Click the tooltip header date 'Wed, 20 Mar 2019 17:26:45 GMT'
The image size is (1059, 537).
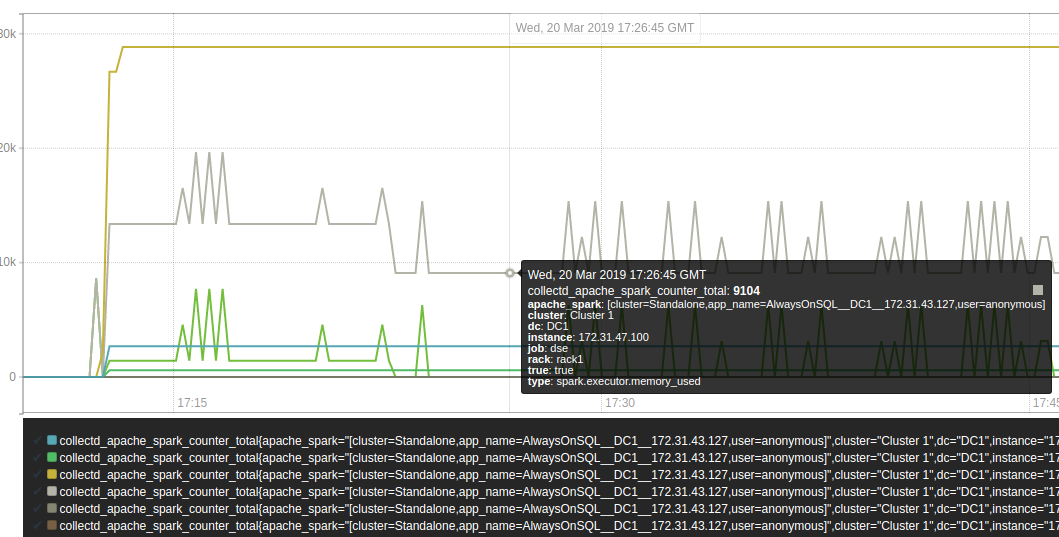point(617,275)
